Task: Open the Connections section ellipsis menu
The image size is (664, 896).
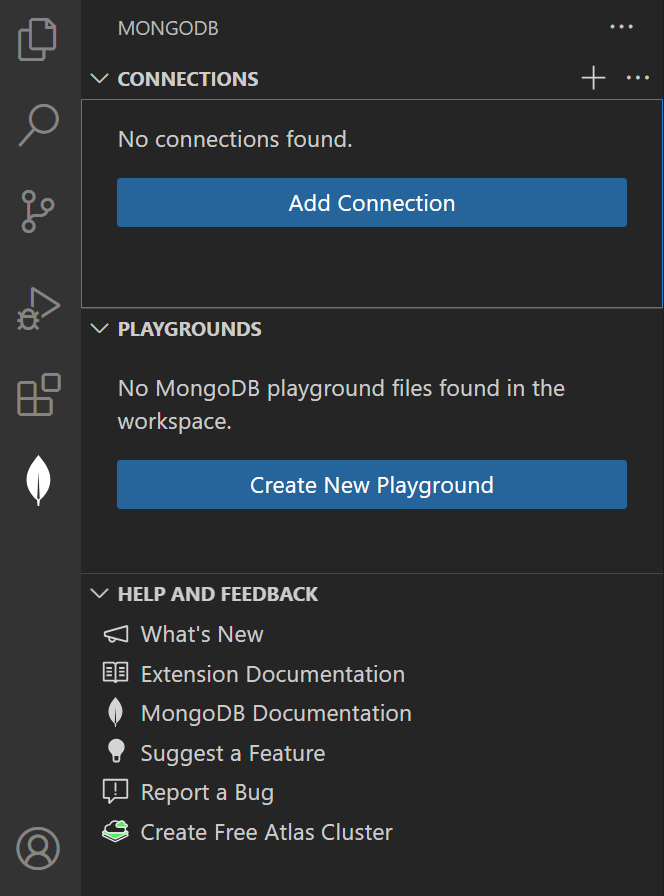Action: point(638,78)
